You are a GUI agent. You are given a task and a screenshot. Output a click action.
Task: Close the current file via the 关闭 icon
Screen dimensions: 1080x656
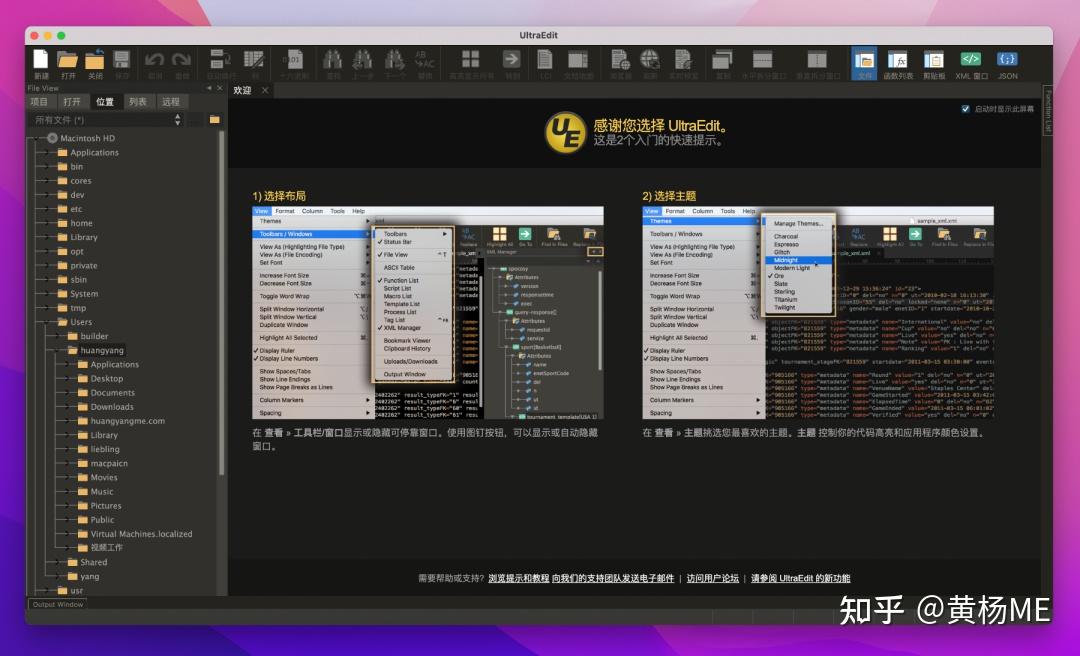point(94,60)
